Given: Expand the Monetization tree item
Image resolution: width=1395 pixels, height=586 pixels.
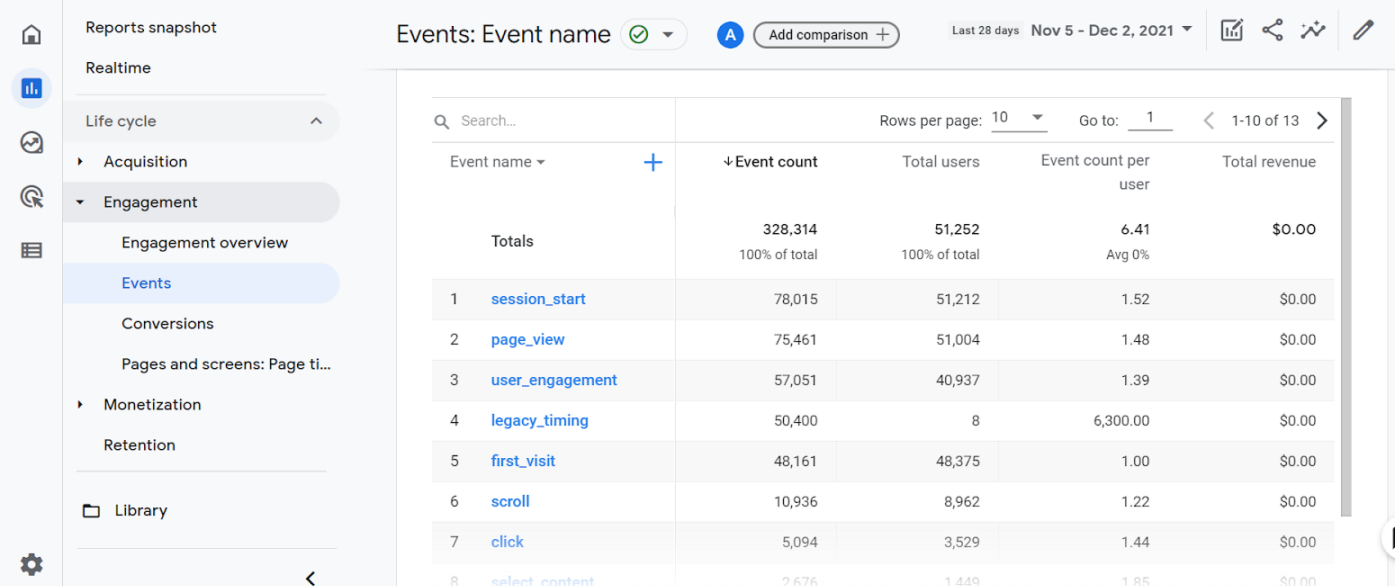Looking at the screenshot, I should pyautogui.click(x=81, y=404).
